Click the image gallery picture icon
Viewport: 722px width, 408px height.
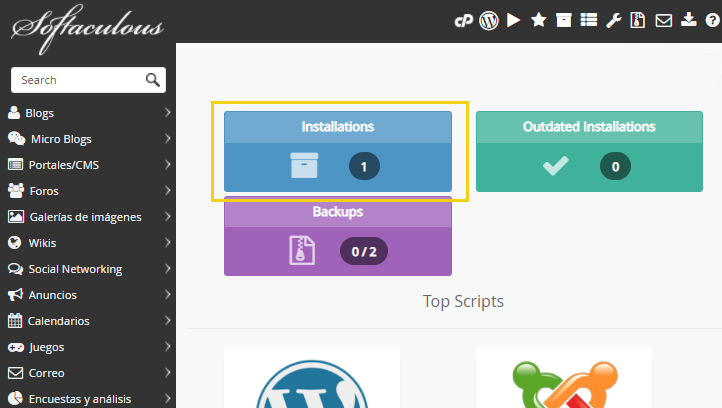pos(16,216)
